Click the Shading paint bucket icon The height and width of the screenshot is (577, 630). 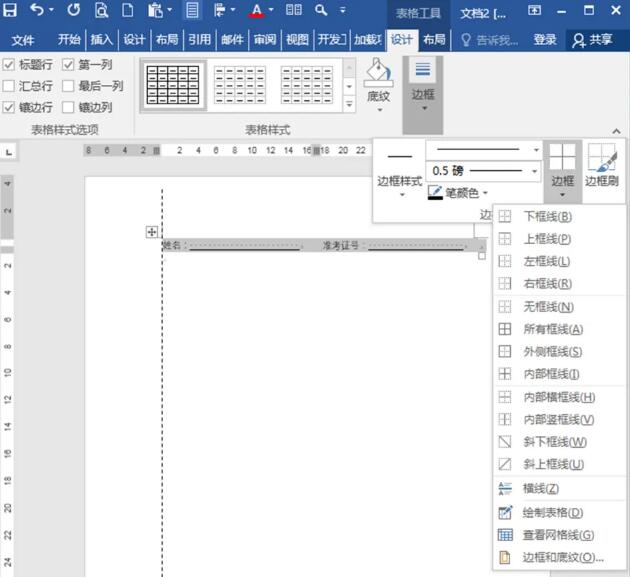(x=378, y=72)
